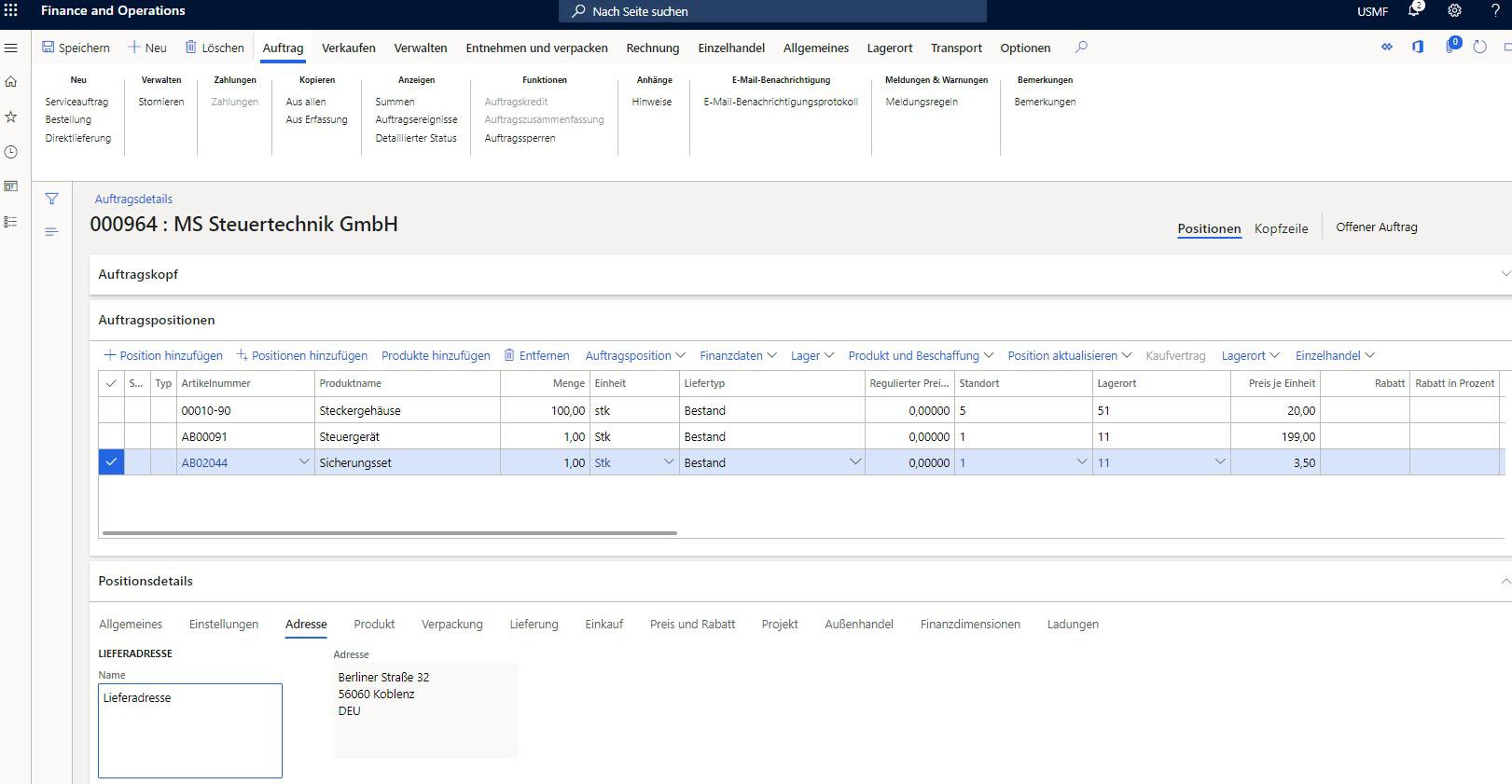Image resolution: width=1512 pixels, height=784 pixels.
Task: Open E-Mail-Benachrichtigungsprotokoll
Action: click(x=781, y=102)
